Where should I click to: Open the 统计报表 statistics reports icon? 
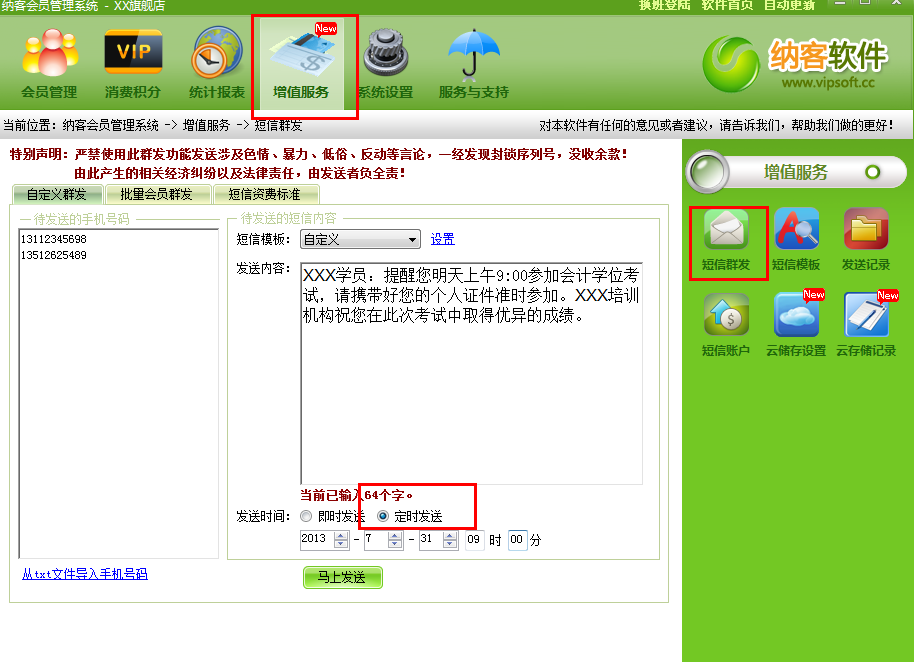click(217, 62)
